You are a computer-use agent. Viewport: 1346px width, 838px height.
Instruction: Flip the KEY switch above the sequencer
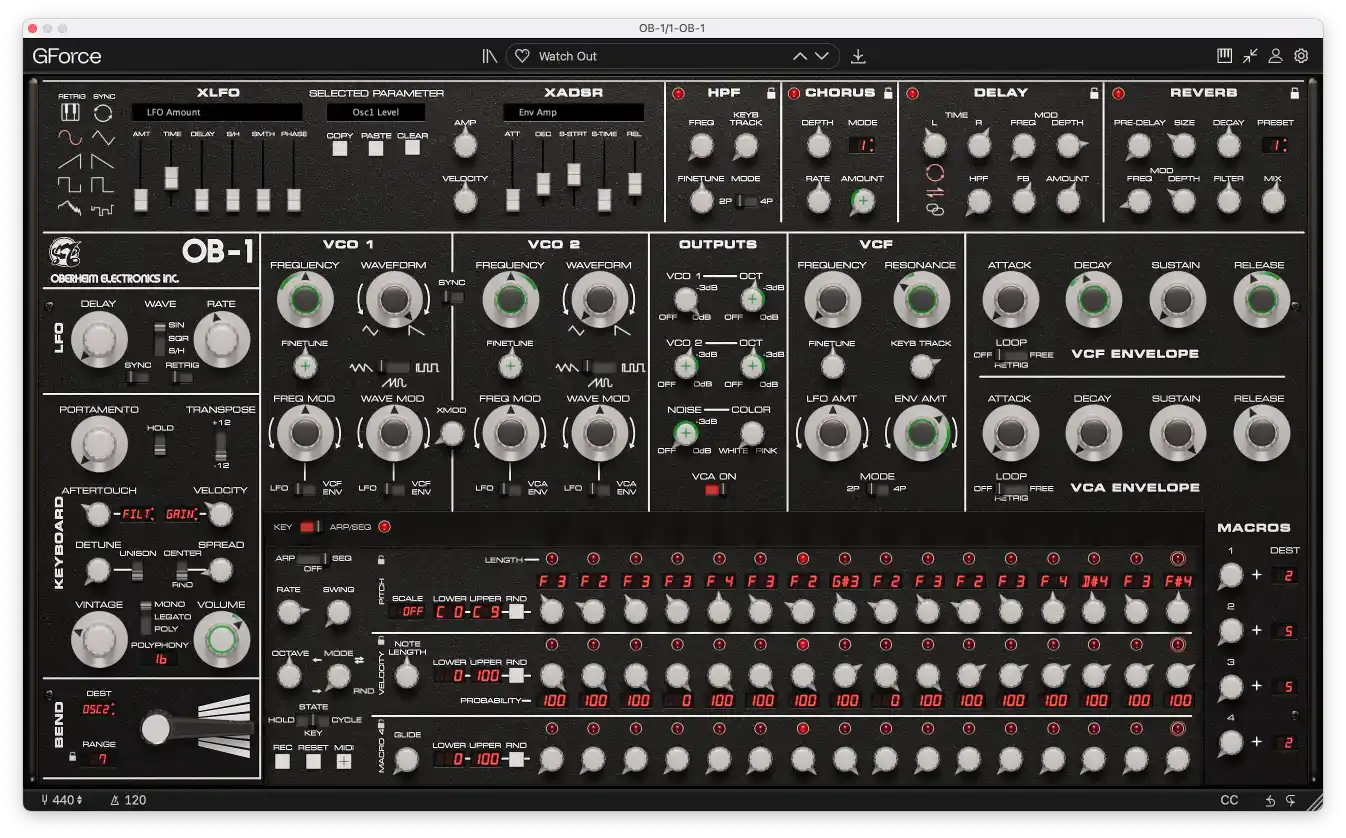(x=309, y=526)
